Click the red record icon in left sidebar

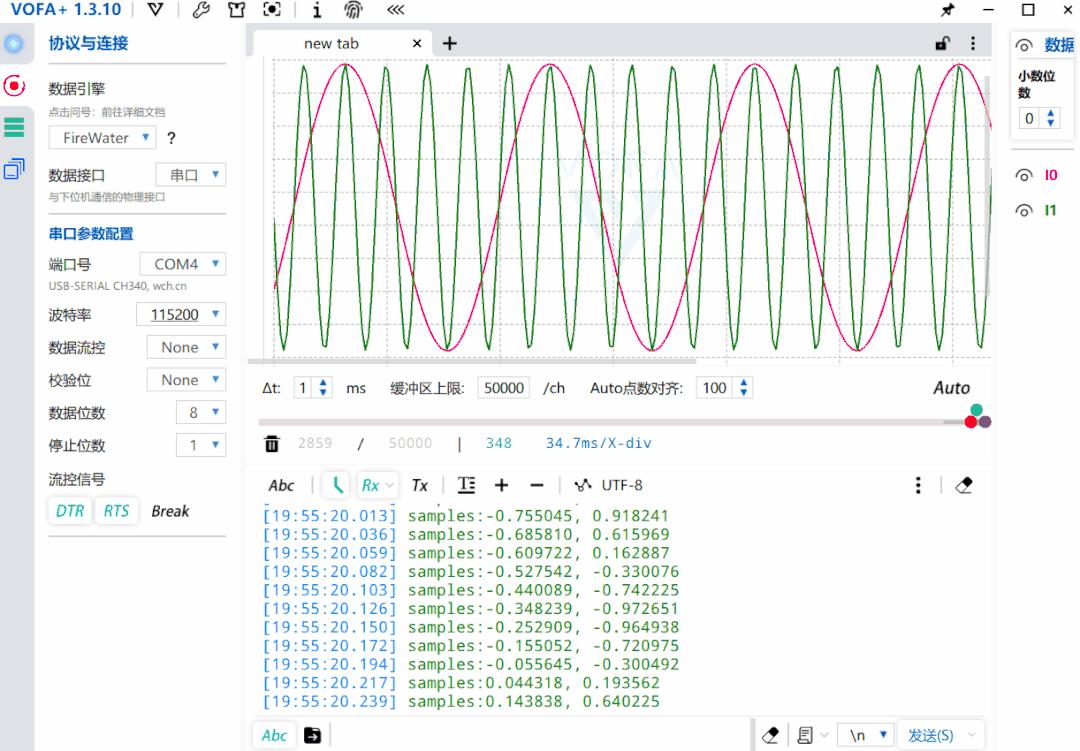[14, 85]
